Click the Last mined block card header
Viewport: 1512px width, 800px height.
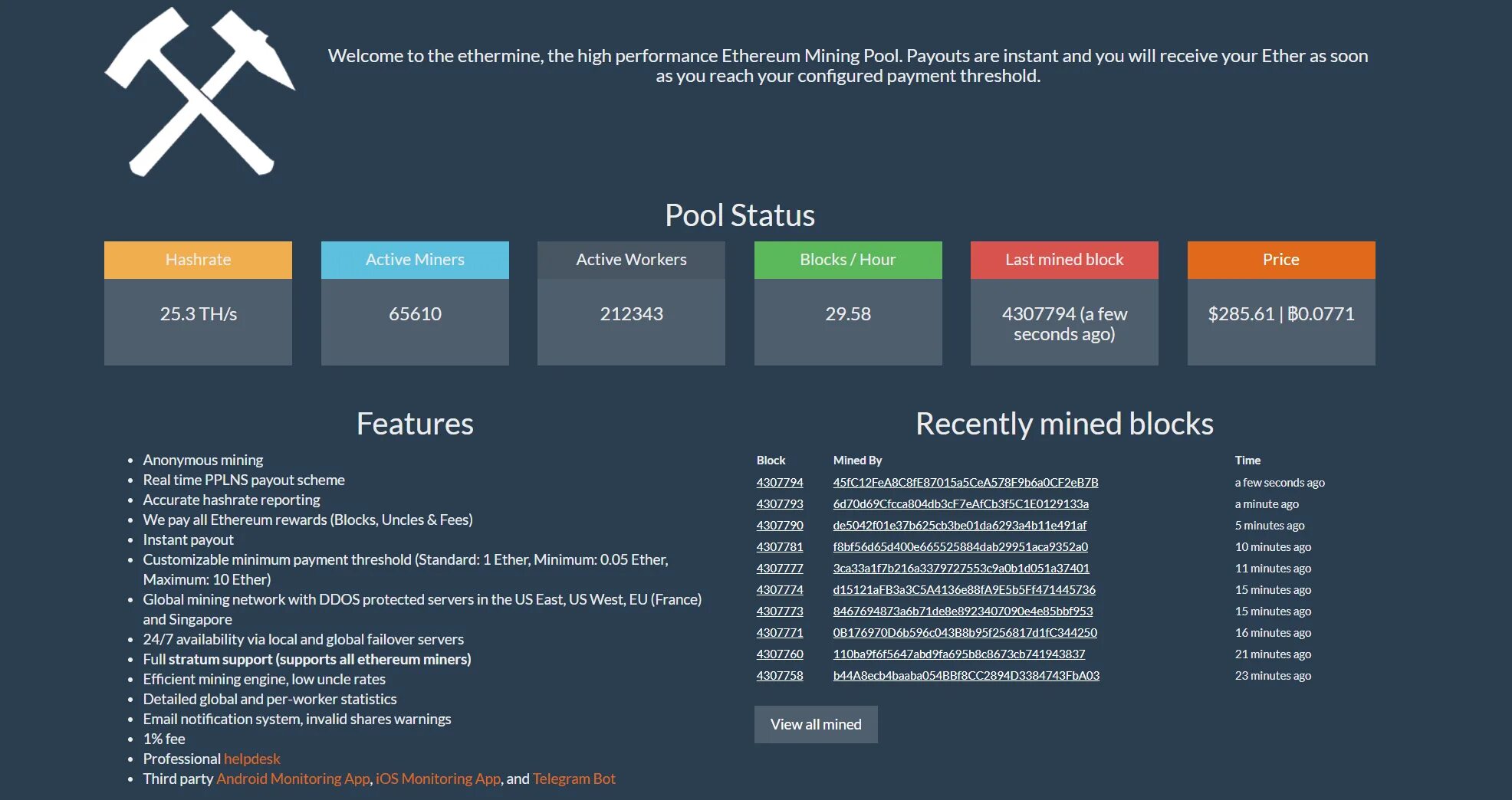(x=1064, y=260)
